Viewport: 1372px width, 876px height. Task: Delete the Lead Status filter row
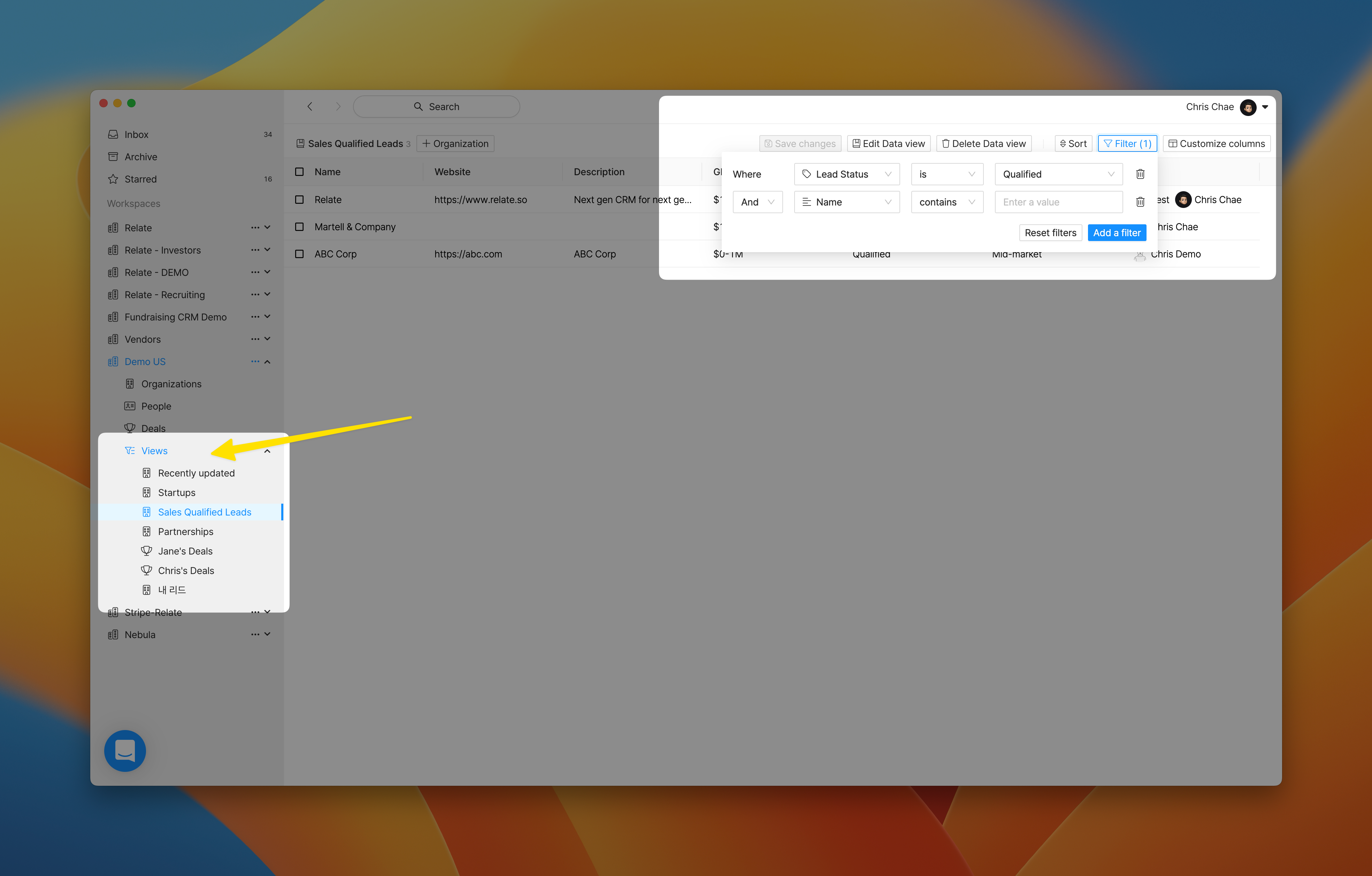[x=1140, y=174]
